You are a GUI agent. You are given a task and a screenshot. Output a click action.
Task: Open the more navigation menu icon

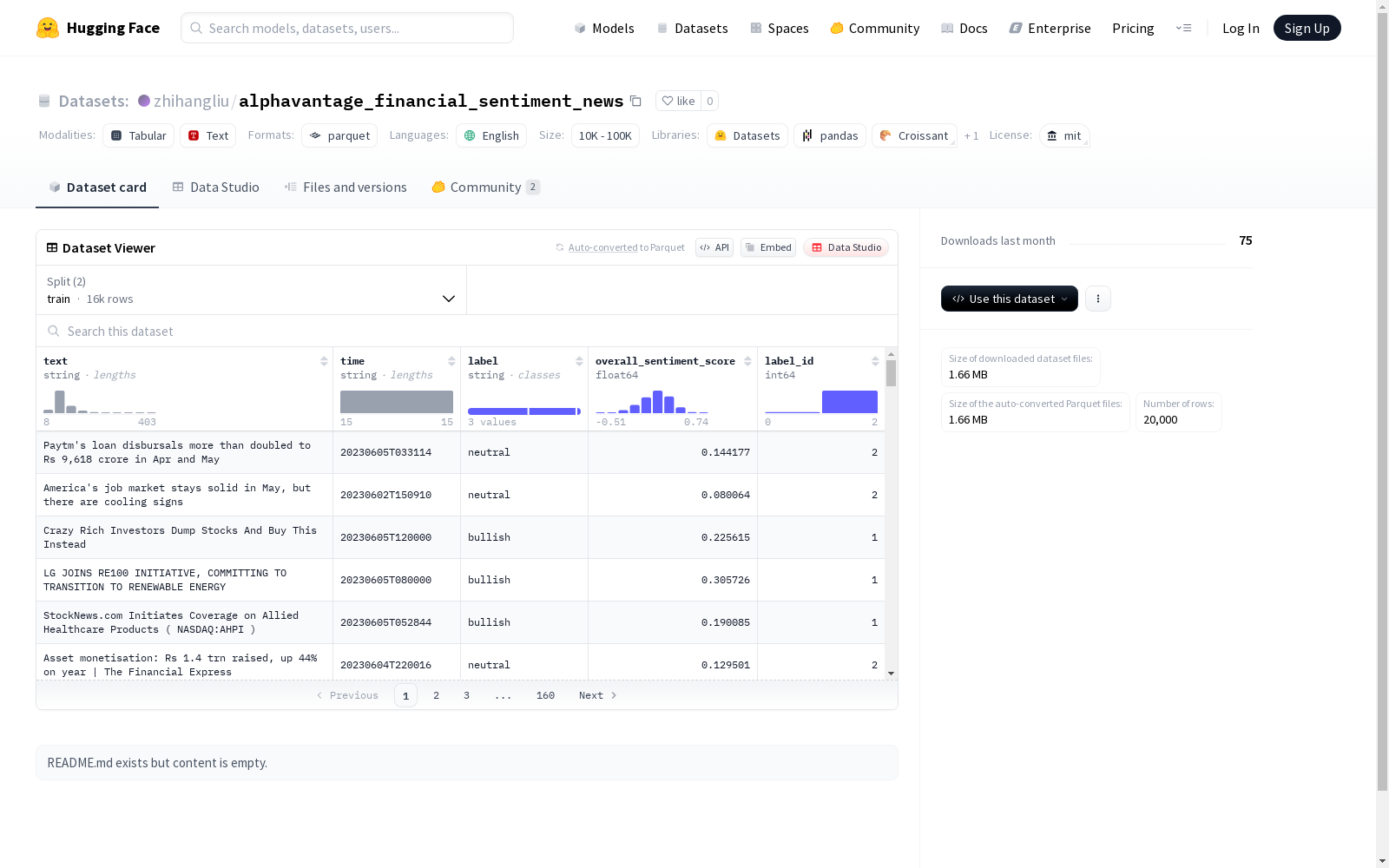(x=1183, y=28)
